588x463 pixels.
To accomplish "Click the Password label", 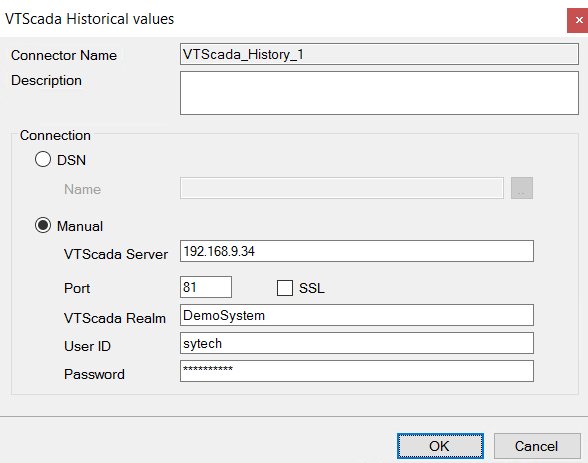I will [x=94, y=374].
